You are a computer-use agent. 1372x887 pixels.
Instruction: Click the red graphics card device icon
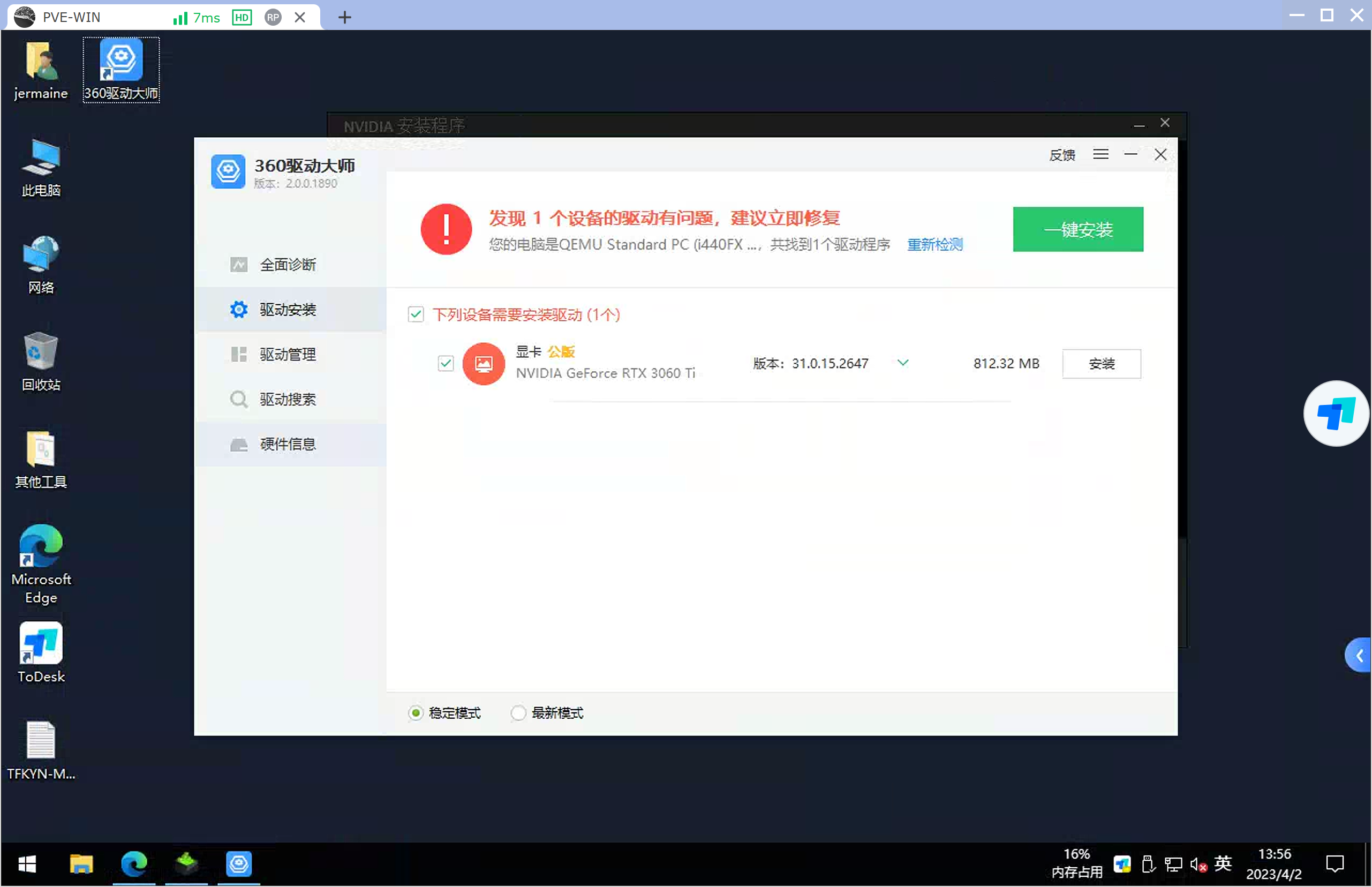pyautogui.click(x=484, y=364)
